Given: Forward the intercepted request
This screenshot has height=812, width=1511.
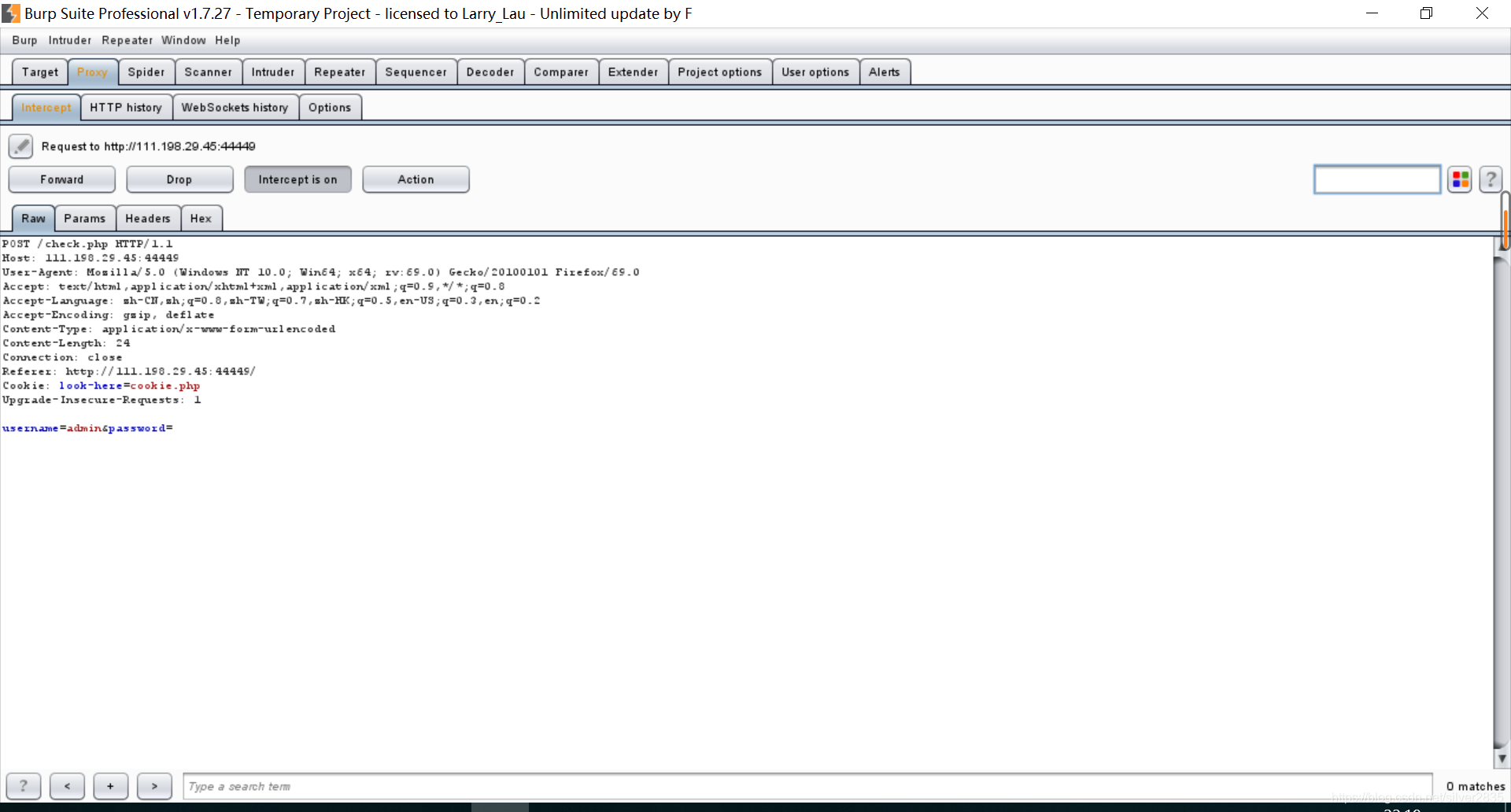Looking at the screenshot, I should pos(61,179).
